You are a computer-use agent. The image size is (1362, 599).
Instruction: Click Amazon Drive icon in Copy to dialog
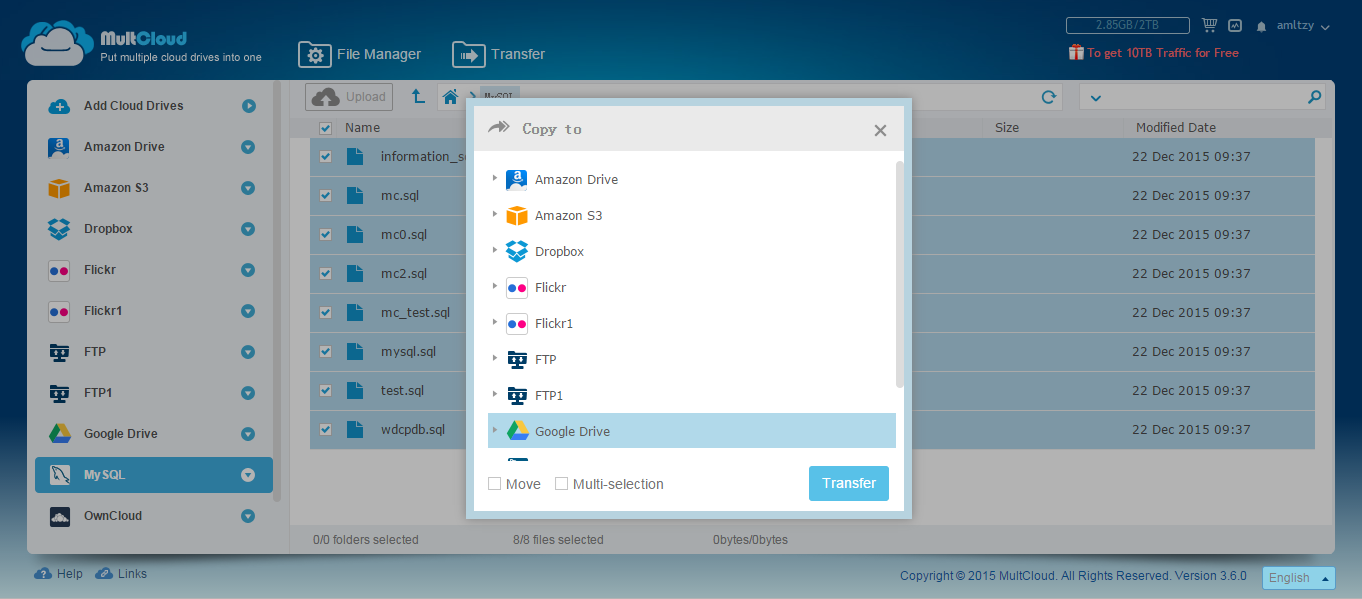pos(516,180)
